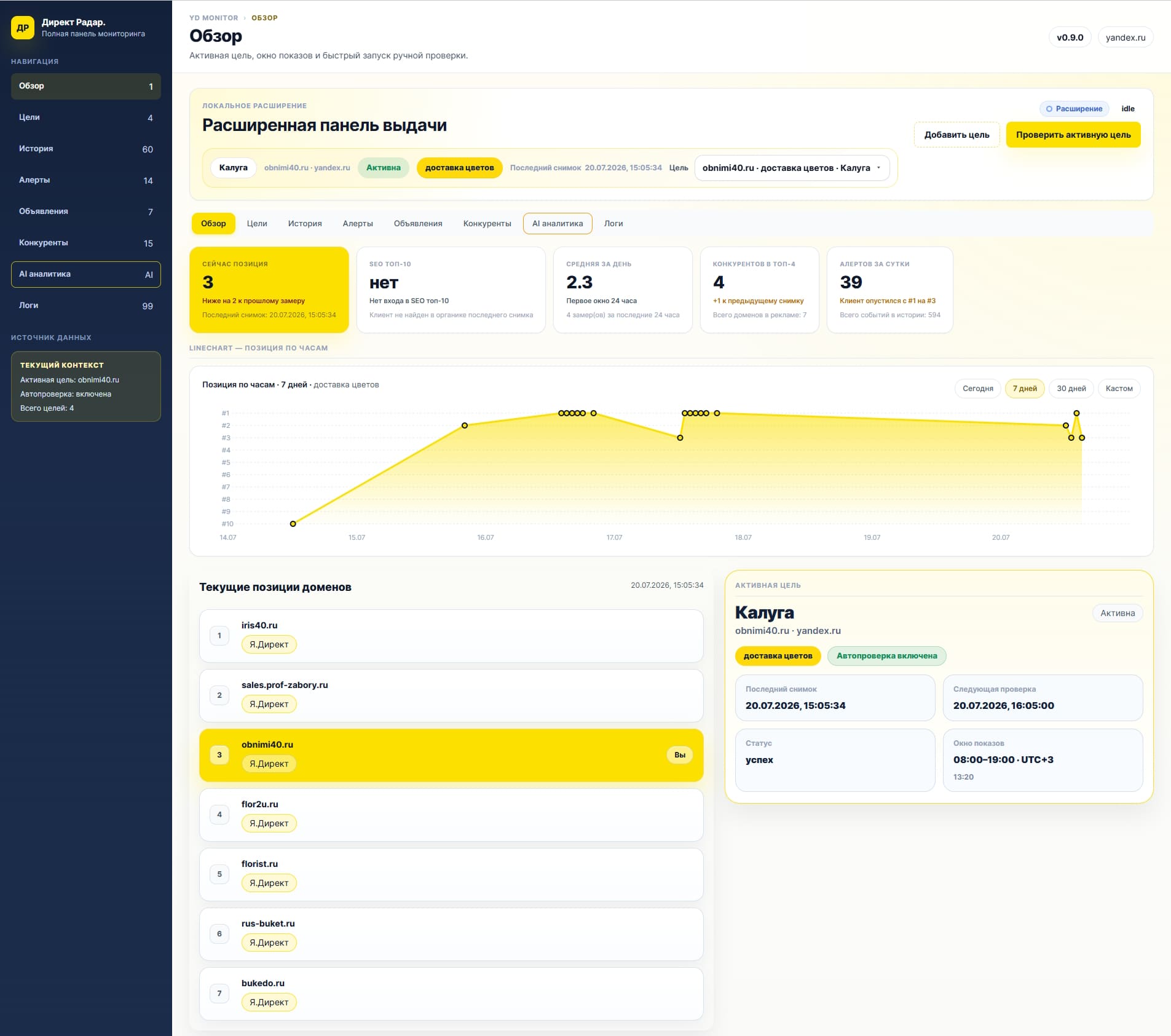Open the Цель selection dropdown
The width and height of the screenshot is (1171, 1036).
point(792,168)
